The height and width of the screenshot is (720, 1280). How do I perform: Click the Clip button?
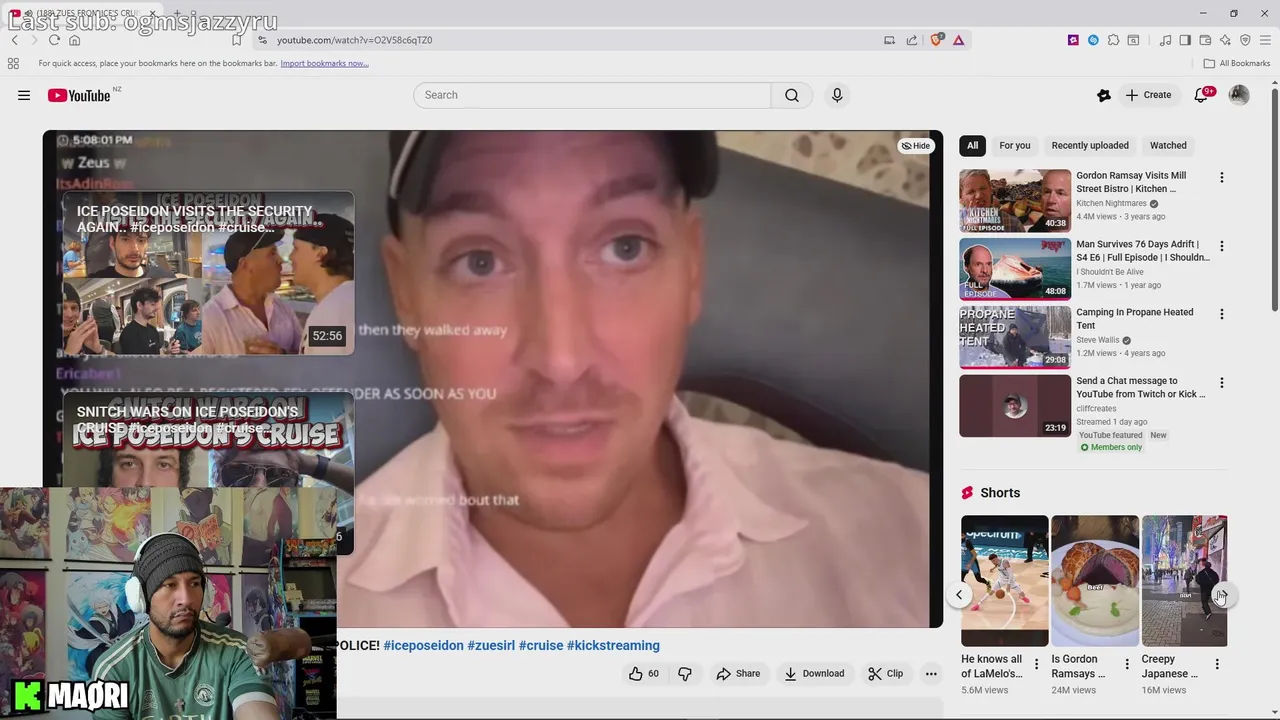(886, 674)
